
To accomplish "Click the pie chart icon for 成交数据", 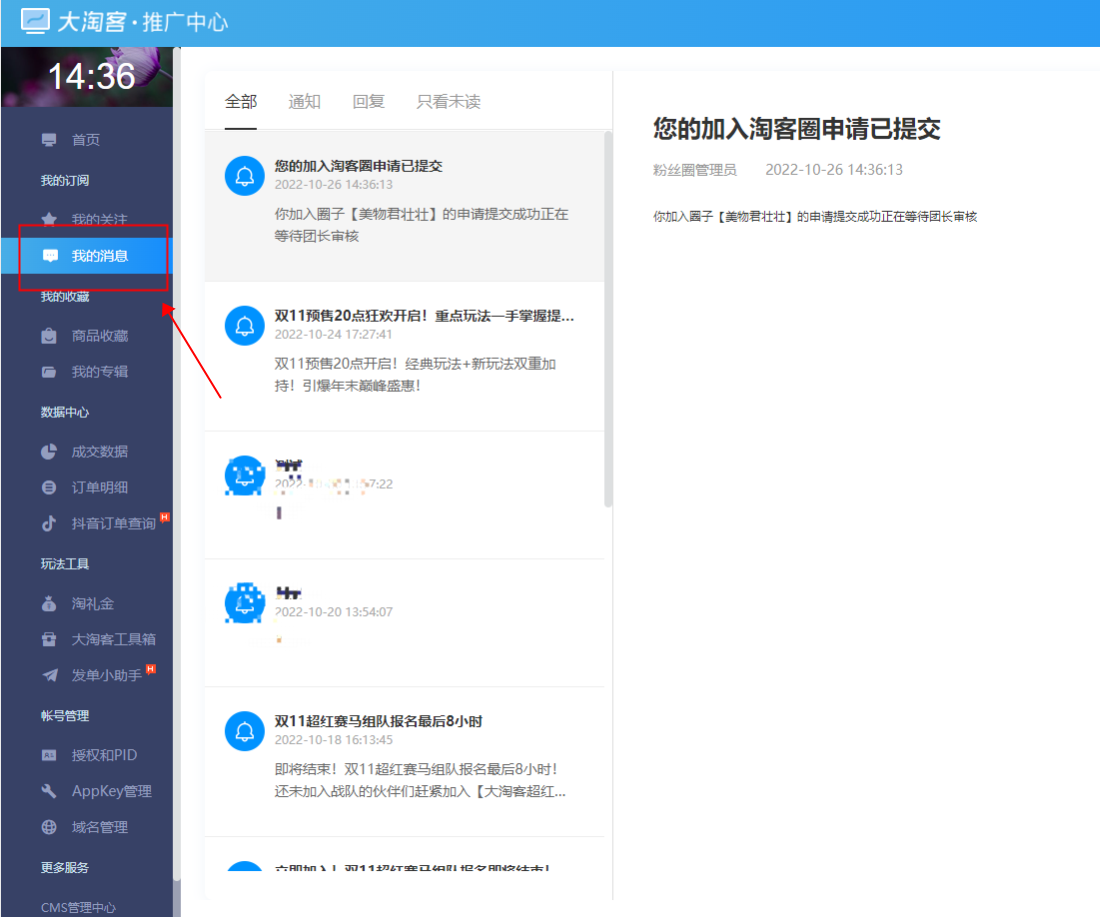I will coord(49,452).
